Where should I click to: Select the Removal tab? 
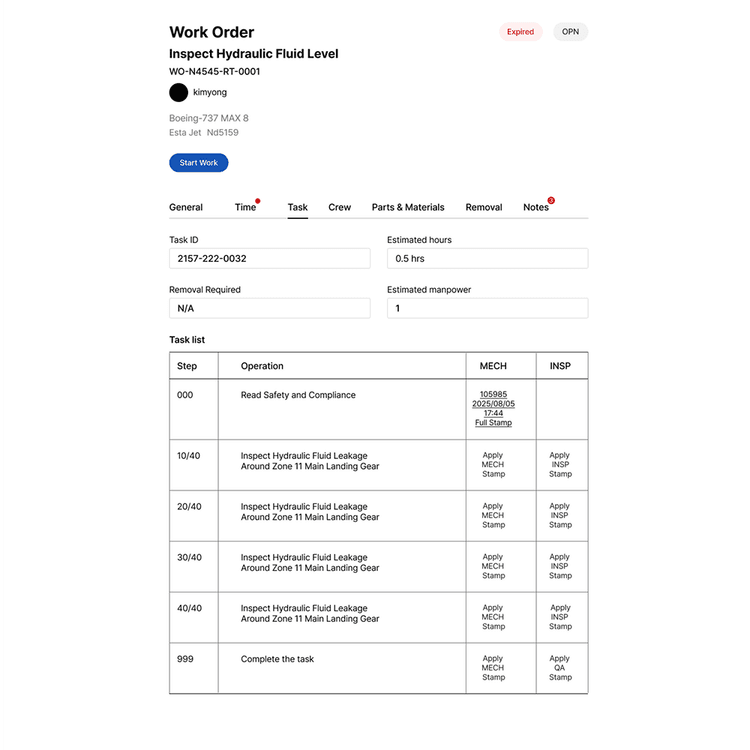484,207
